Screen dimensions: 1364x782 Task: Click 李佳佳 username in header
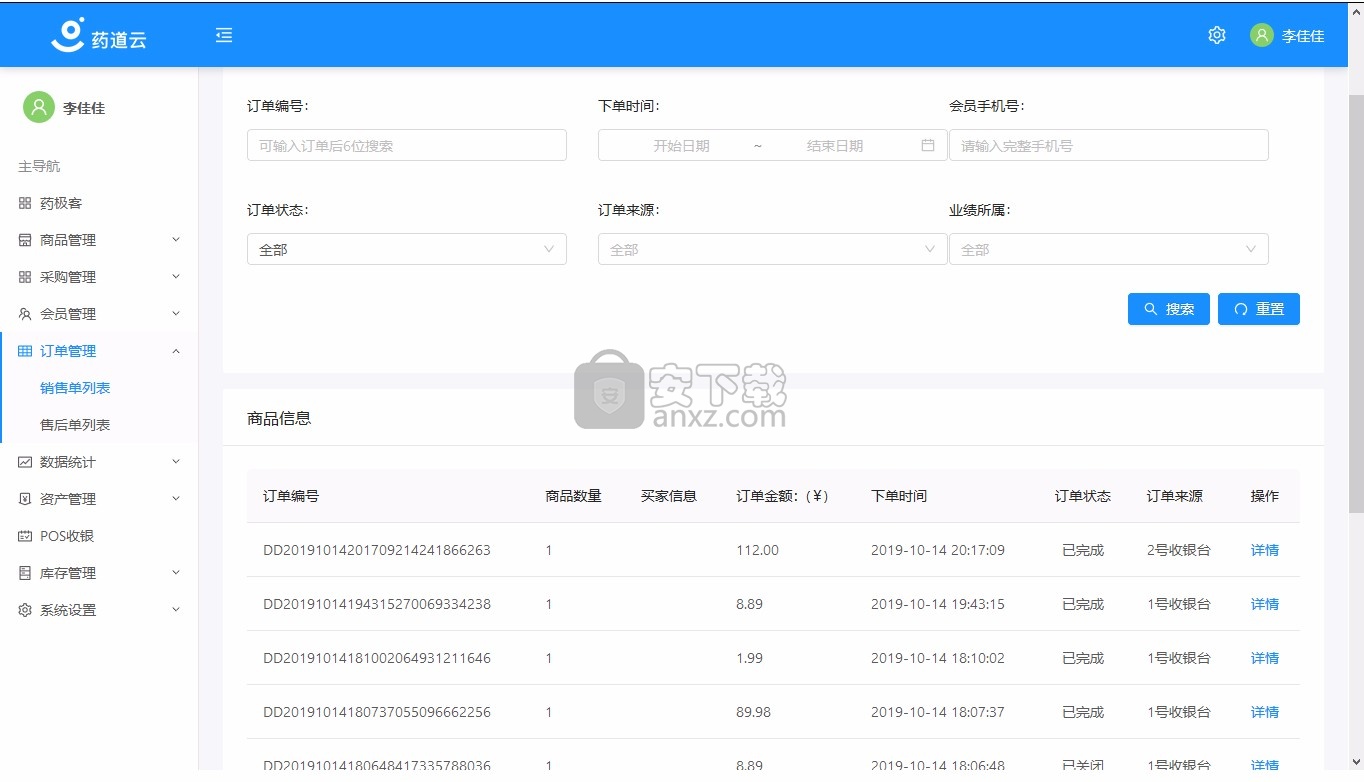click(x=1303, y=36)
